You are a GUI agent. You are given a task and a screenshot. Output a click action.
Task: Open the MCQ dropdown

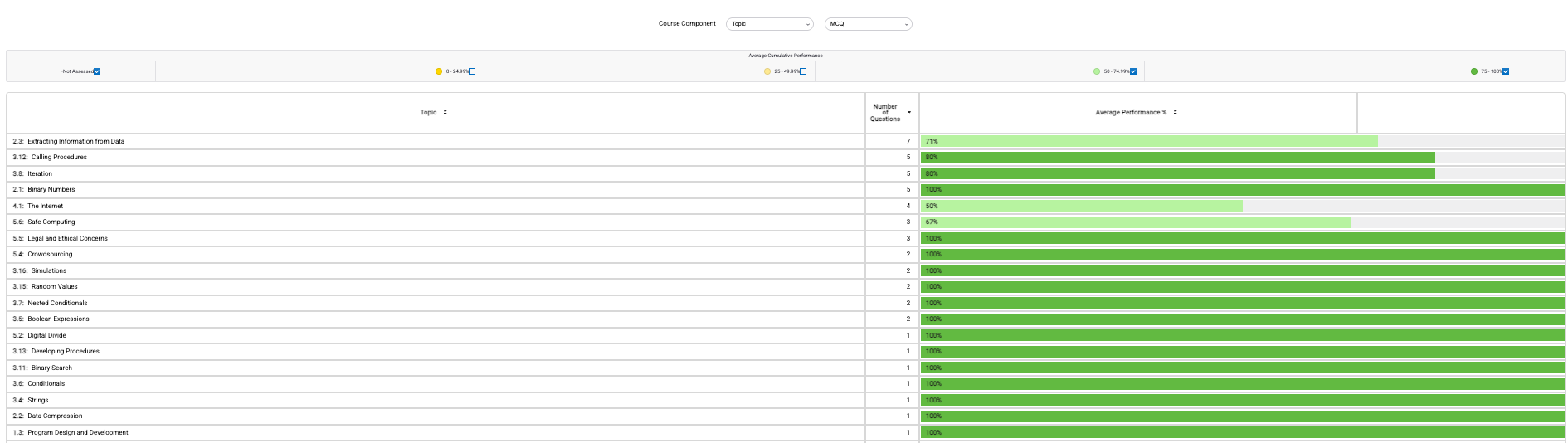click(868, 24)
